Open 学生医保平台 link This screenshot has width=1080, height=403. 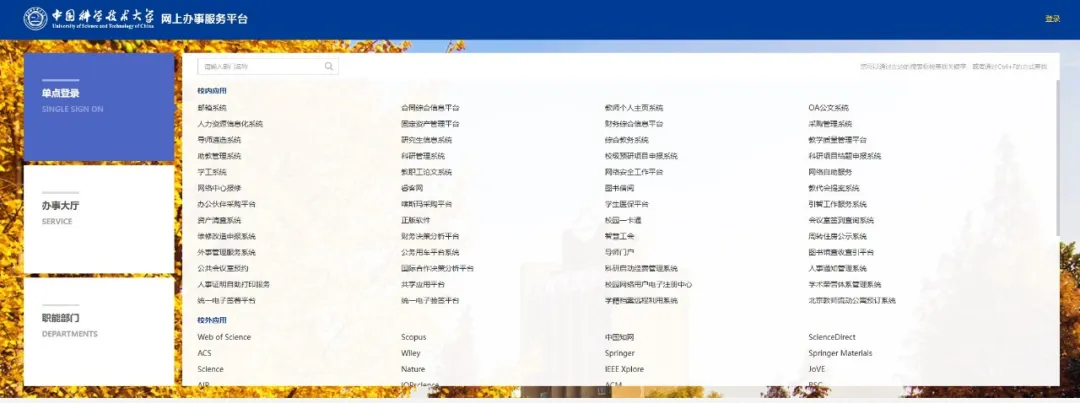pyautogui.click(x=627, y=205)
